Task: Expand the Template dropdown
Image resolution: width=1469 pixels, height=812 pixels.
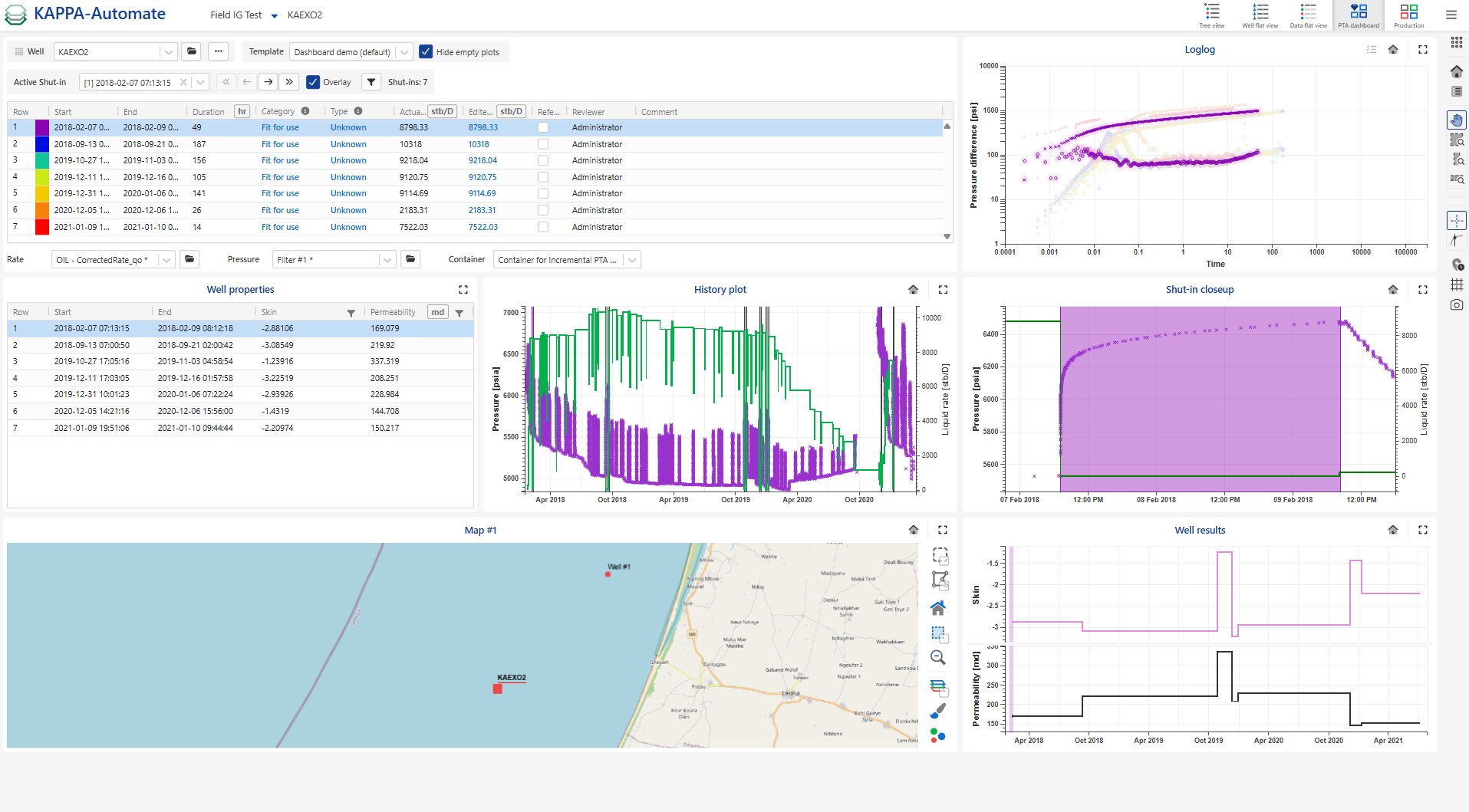Action: (404, 51)
